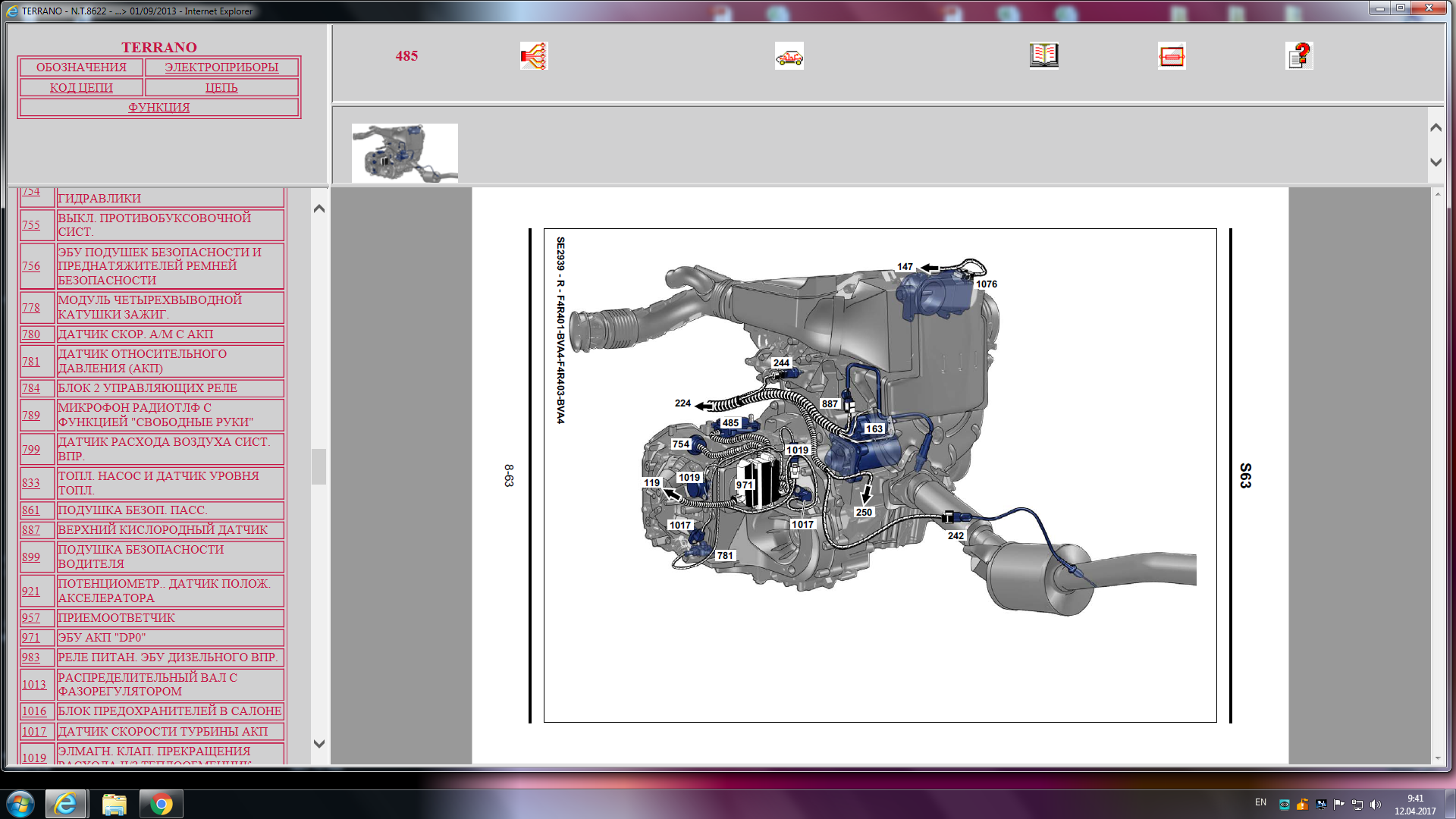Open component code 778 link
This screenshot has width=1456, height=819.
pyautogui.click(x=31, y=308)
